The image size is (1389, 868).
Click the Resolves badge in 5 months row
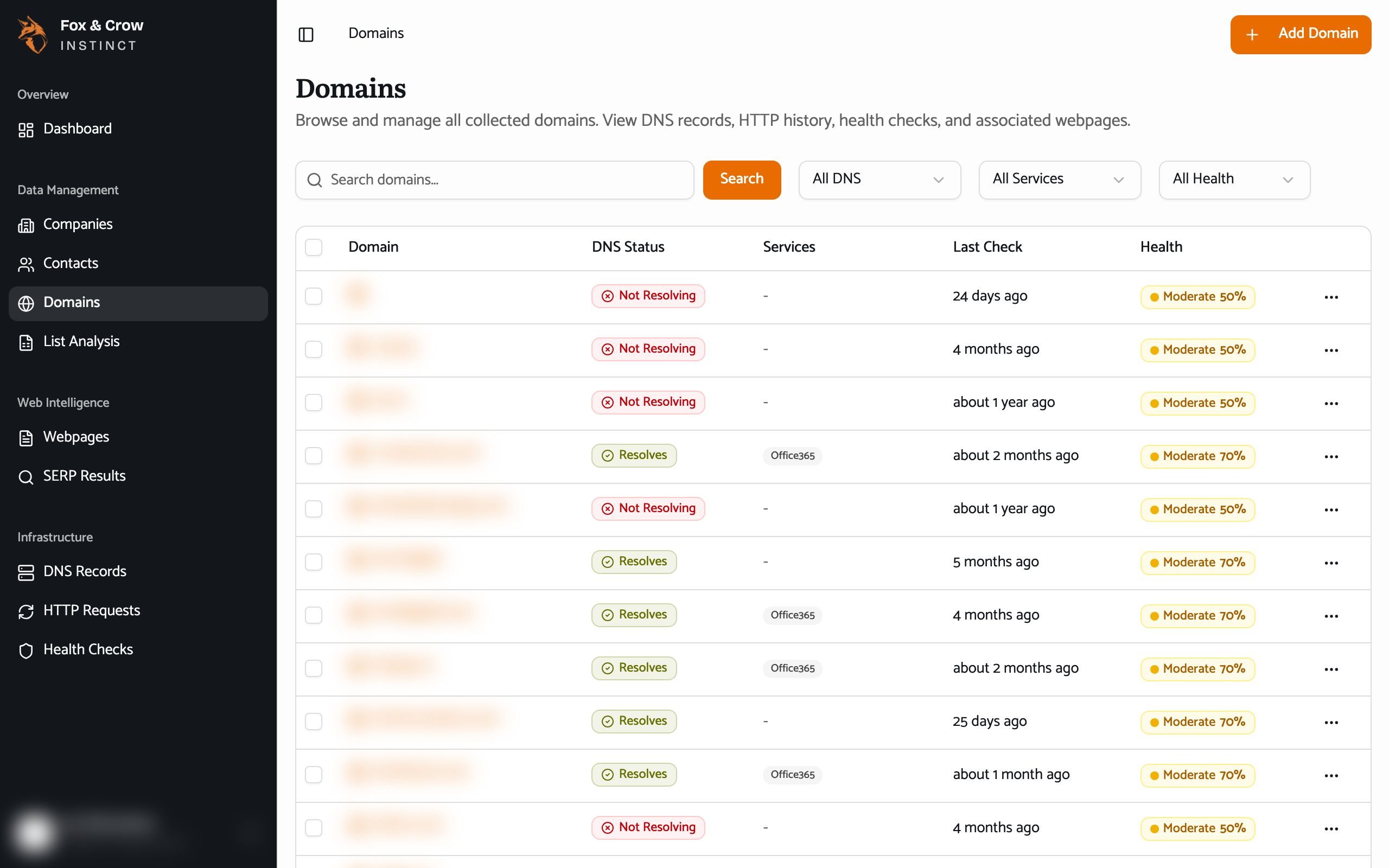pos(634,561)
